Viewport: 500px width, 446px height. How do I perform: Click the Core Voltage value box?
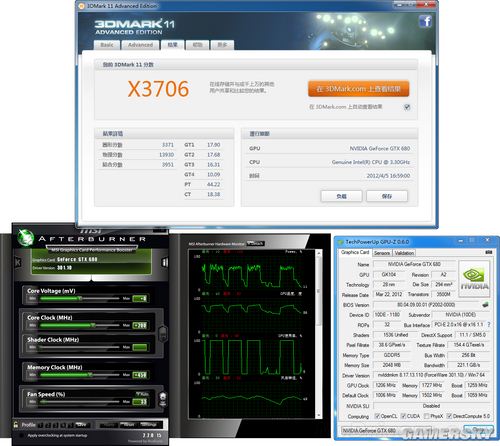pyautogui.click(x=140, y=298)
